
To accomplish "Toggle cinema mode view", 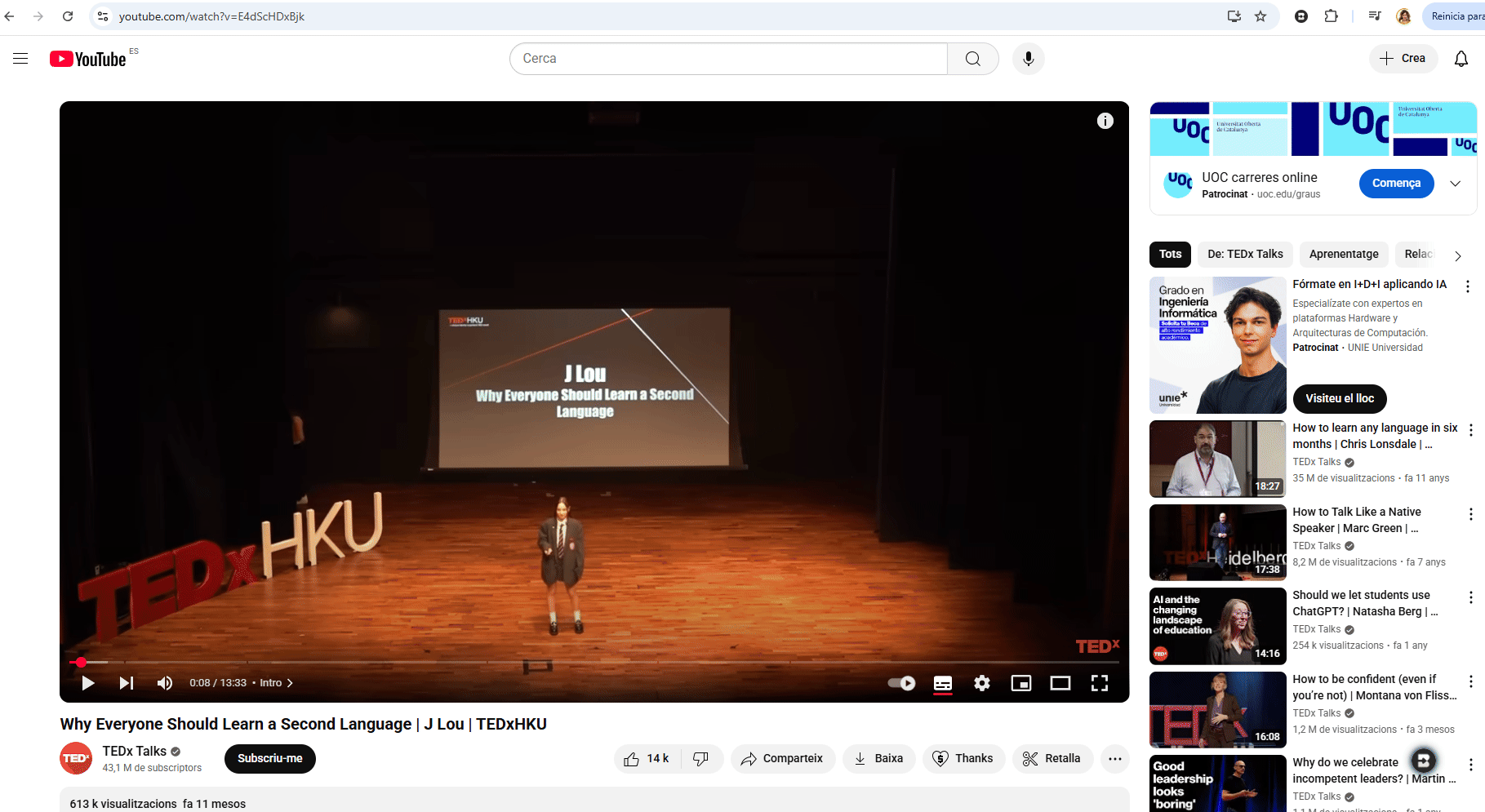I will (1060, 683).
